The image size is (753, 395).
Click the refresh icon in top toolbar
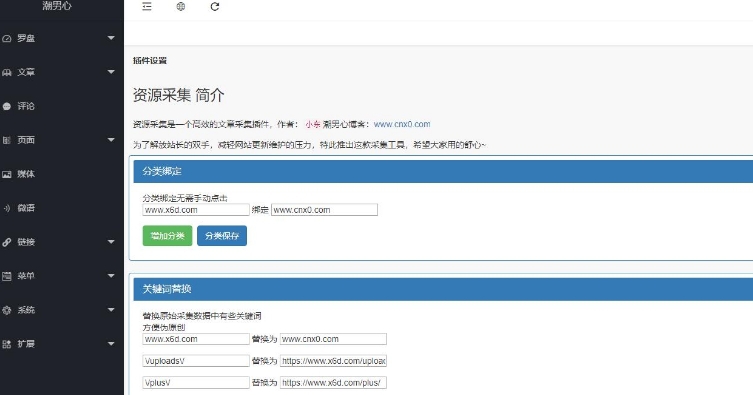pyautogui.click(x=215, y=6)
